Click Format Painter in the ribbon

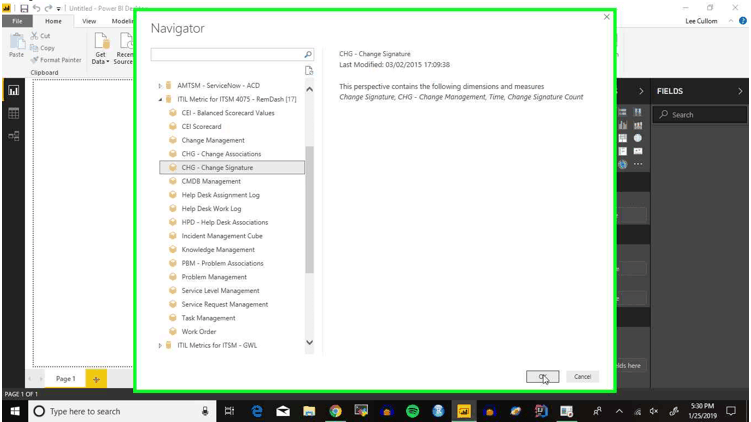coord(56,60)
